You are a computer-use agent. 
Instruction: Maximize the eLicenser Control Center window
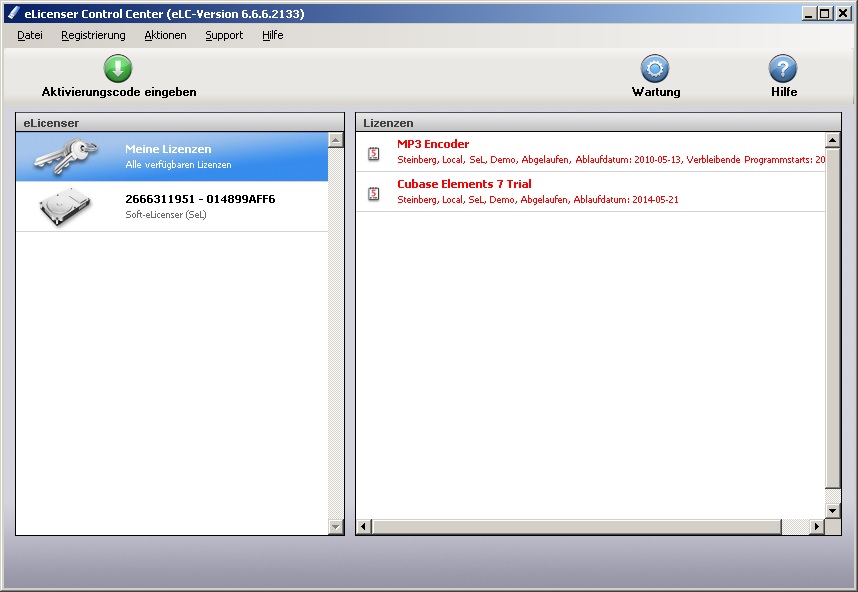(825, 13)
